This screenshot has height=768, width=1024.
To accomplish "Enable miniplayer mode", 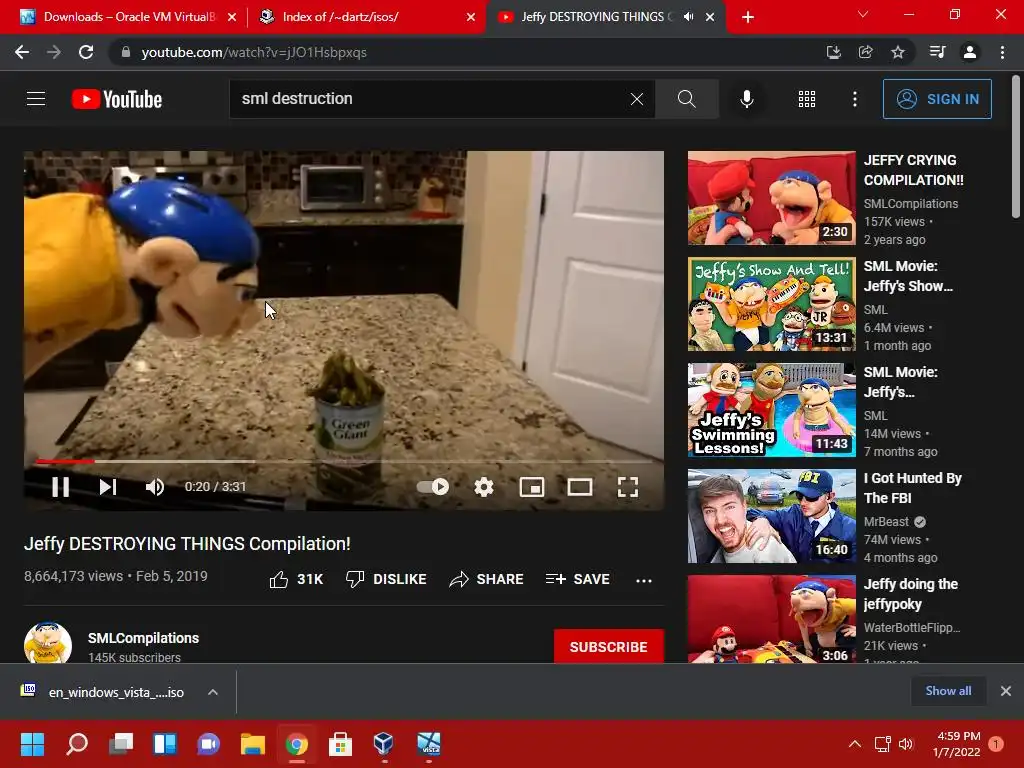I will pyautogui.click(x=532, y=487).
